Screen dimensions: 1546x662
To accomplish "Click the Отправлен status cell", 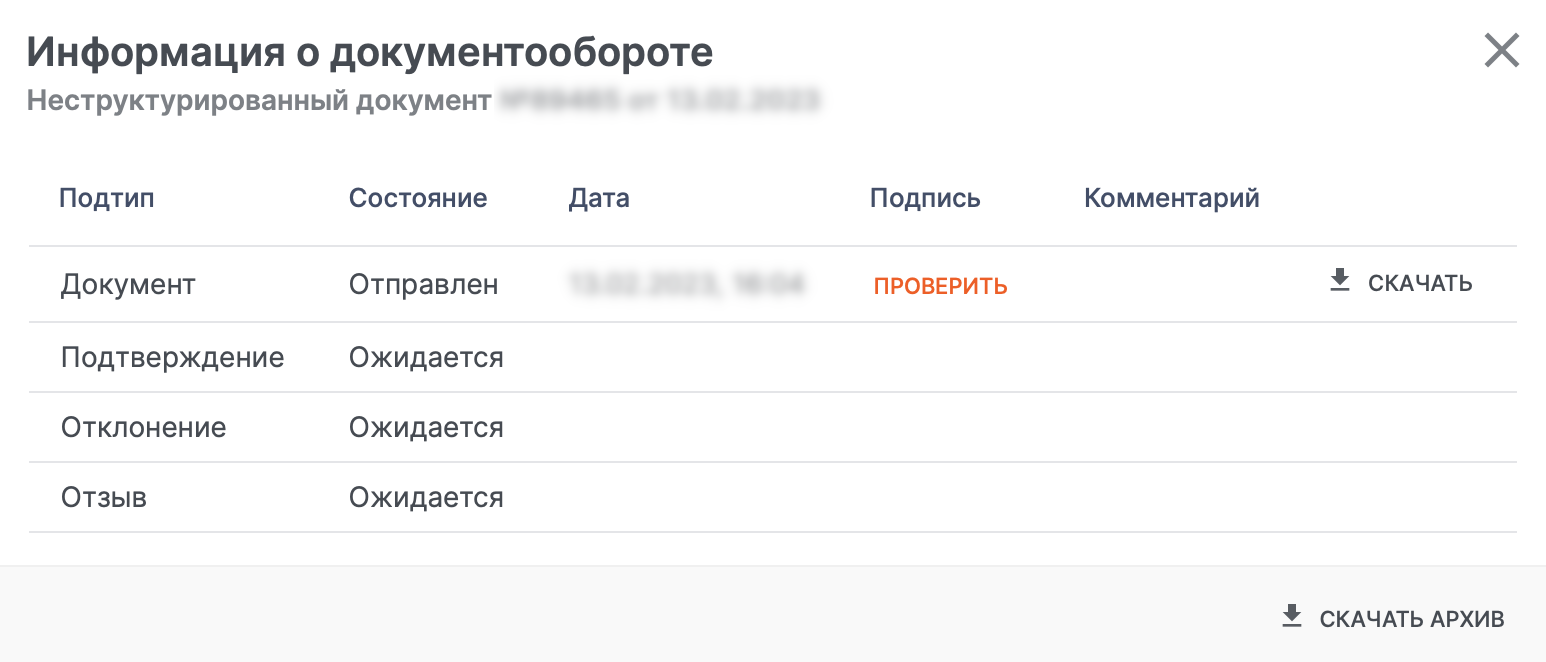I will (x=423, y=285).
